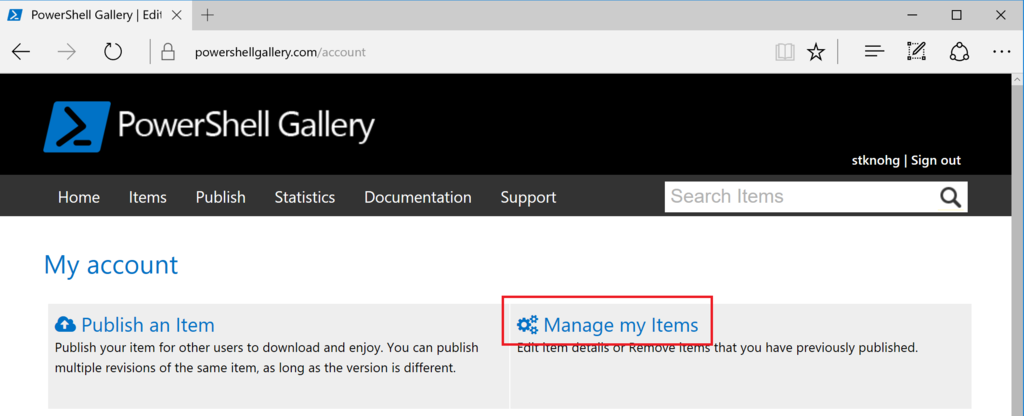The width and height of the screenshot is (1024, 416).
Task: Click the Sign out link
Action: pos(936,160)
